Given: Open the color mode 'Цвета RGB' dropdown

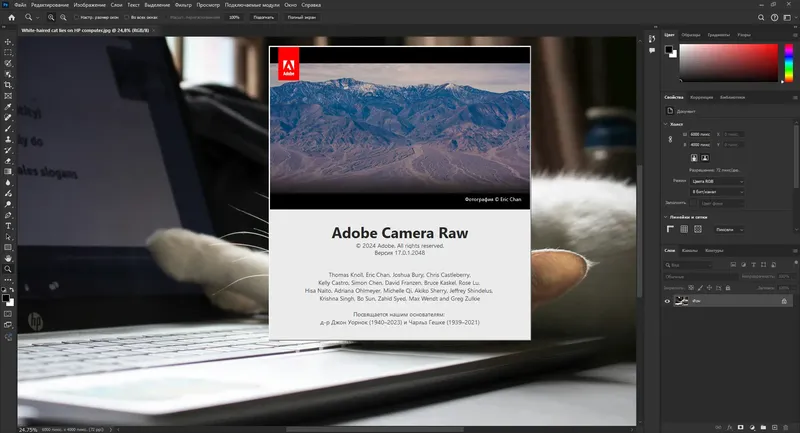Looking at the screenshot, I should (716, 182).
